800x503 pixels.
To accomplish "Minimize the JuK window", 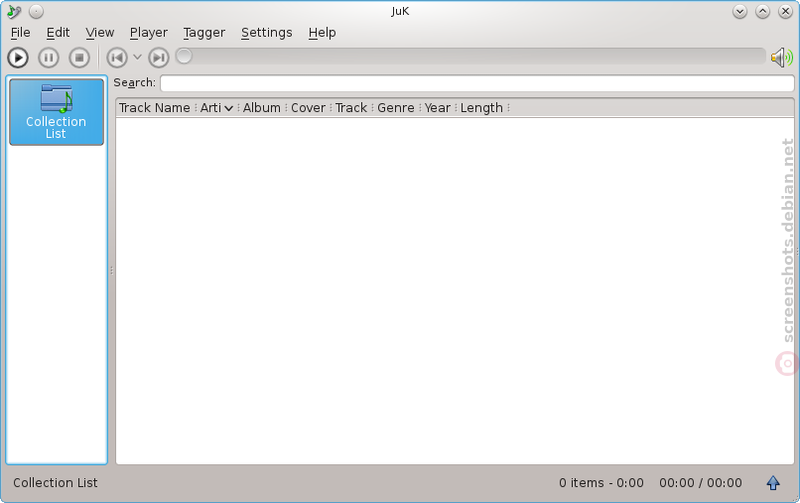I will pyautogui.click(x=740, y=11).
